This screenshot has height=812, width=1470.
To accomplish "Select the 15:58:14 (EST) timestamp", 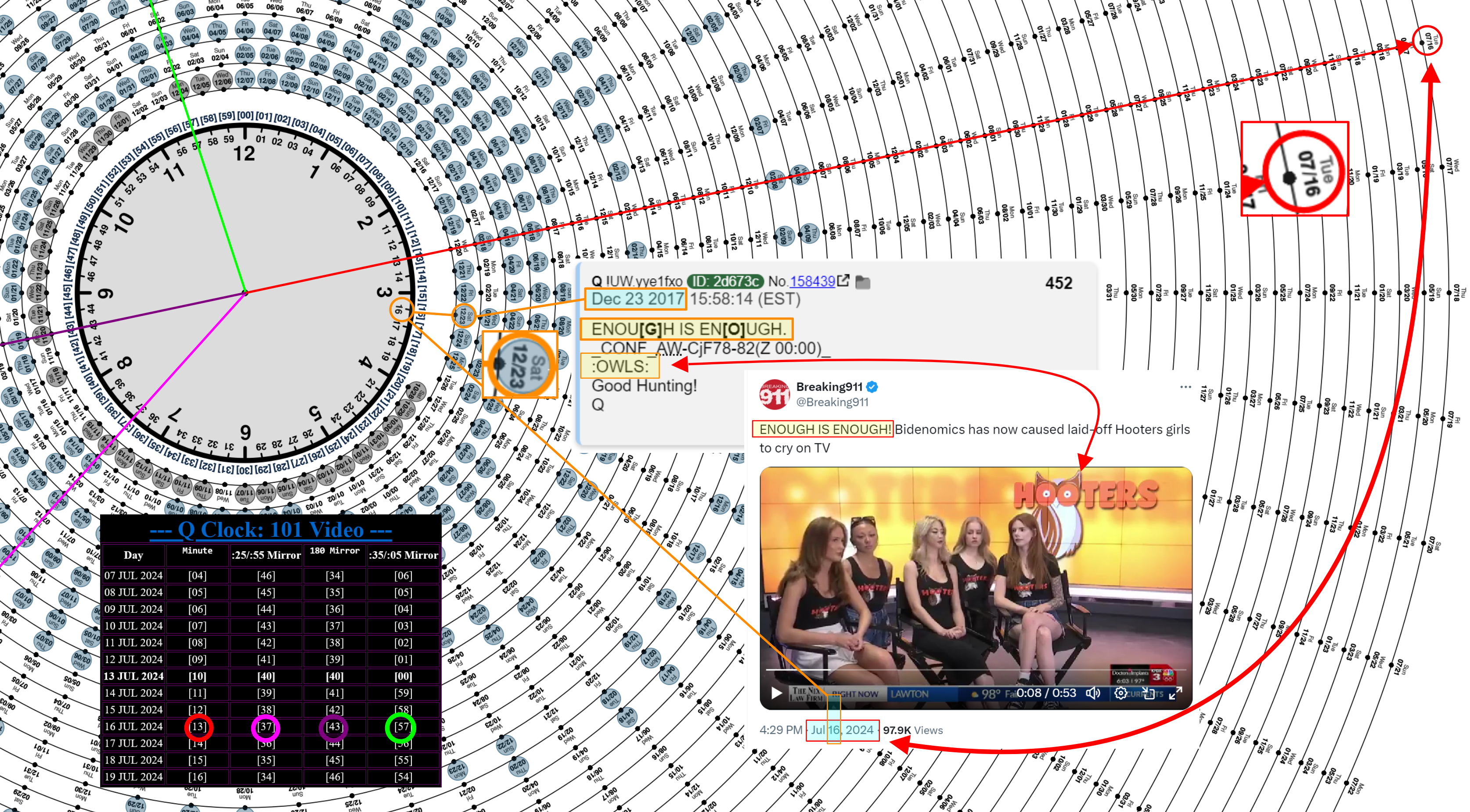I will pos(745,299).
